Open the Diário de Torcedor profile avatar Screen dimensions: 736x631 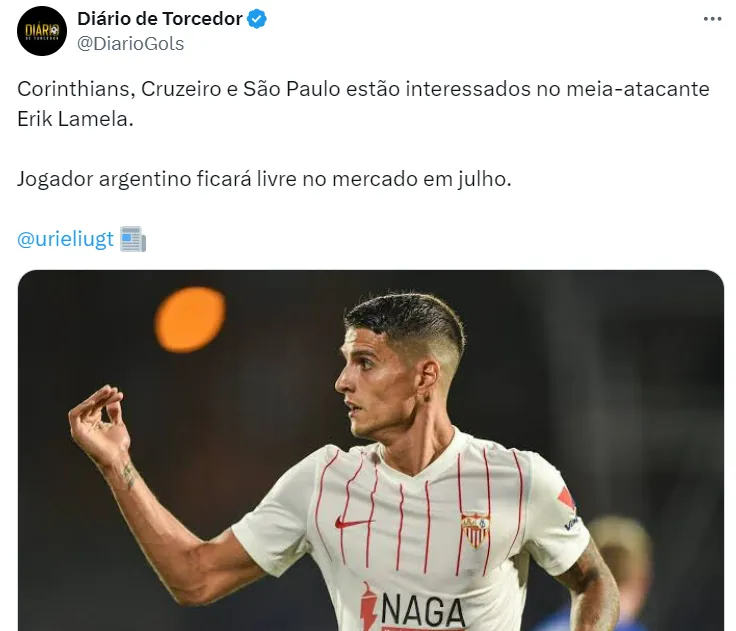tap(42, 31)
